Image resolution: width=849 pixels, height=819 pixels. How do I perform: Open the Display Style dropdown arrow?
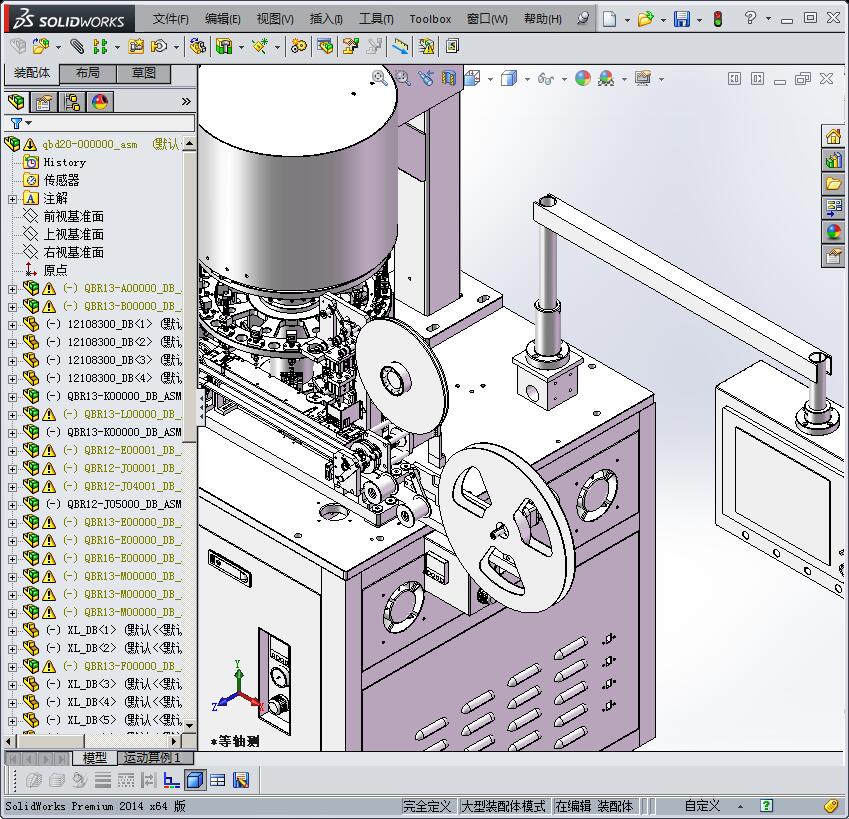(x=527, y=78)
